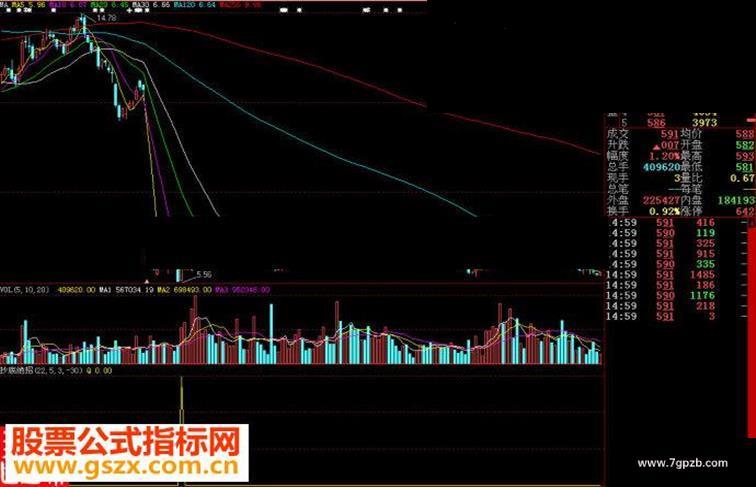Click the plus marker above the chart
The image size is (756, 487).
click(x=129, y=10)
